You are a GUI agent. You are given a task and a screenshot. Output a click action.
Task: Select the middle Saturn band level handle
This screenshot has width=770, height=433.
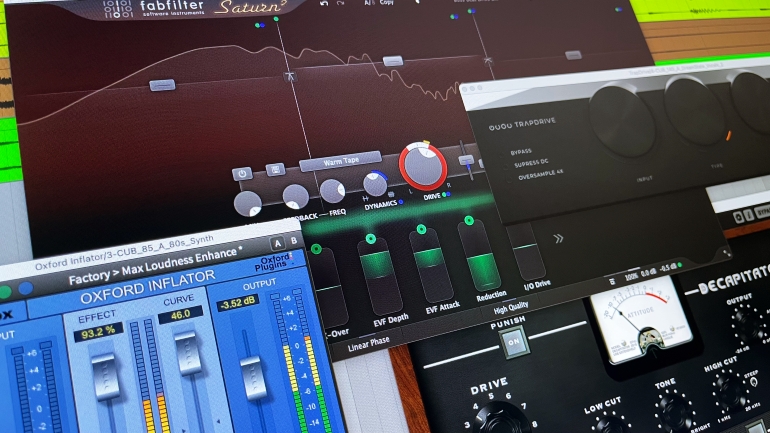393,61
